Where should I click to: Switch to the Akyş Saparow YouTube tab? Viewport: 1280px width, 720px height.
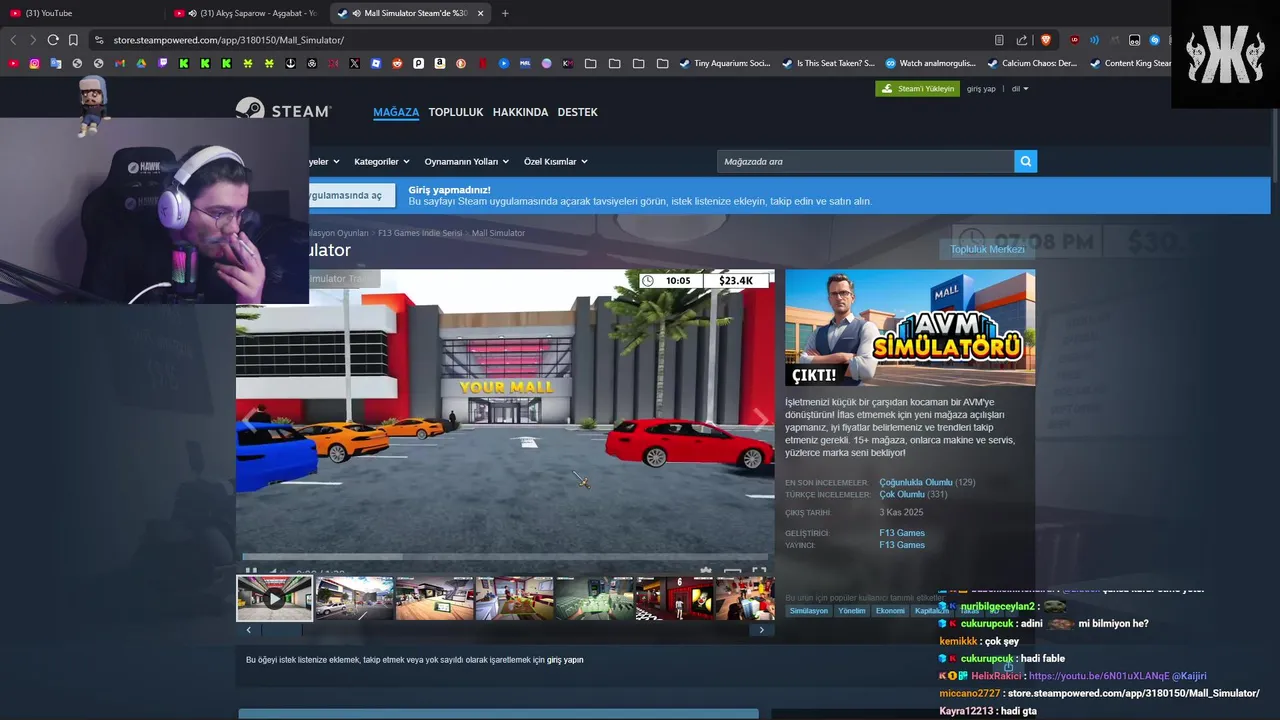(x=246, y=13)
